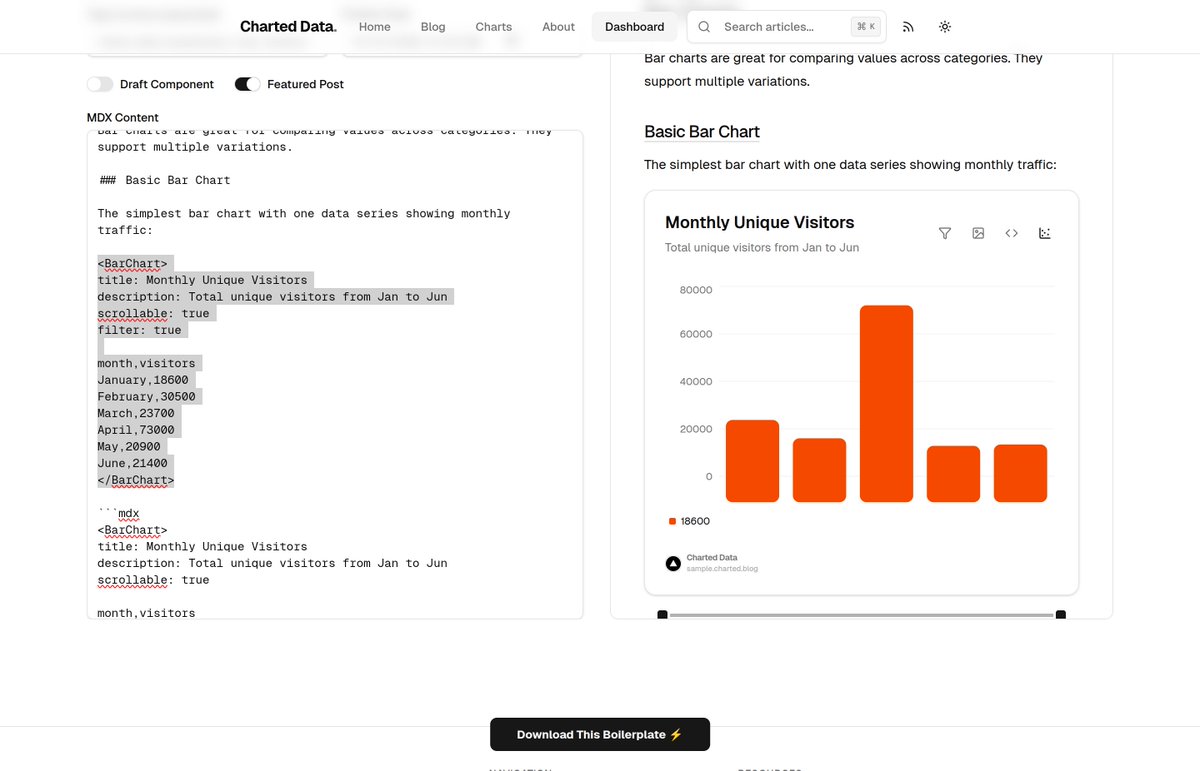Click the '80000' axis label
The height and width of the screenshot is (771, 1200).
click(x=696, y=290)
